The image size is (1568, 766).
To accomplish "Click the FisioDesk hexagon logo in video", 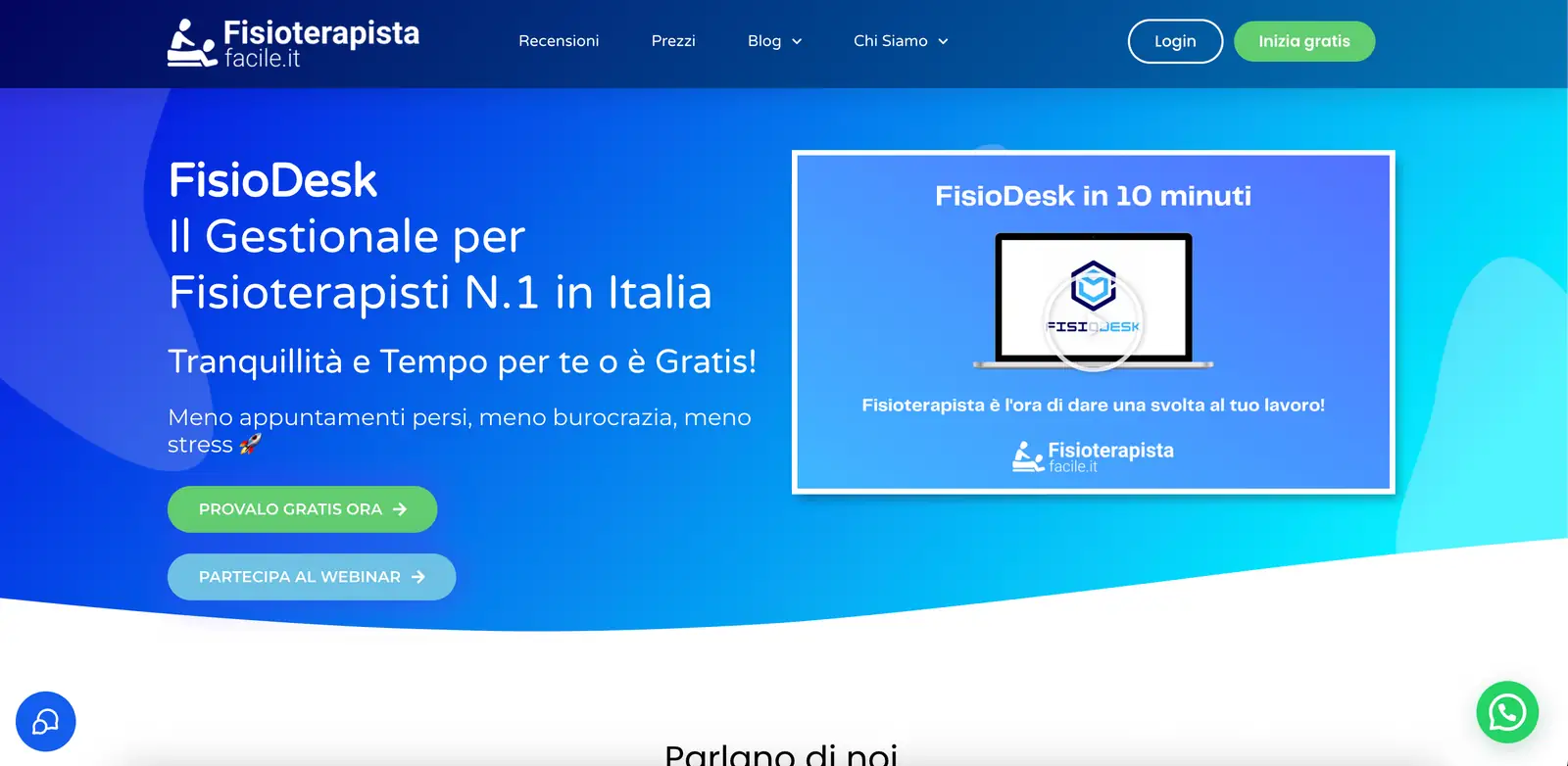I will (1094, 286).
